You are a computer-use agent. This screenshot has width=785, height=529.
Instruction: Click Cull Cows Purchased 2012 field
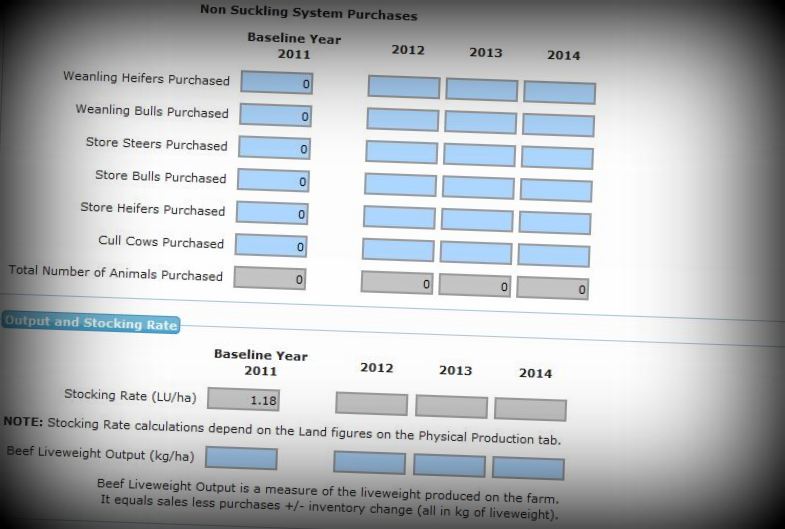click(397, 249)
